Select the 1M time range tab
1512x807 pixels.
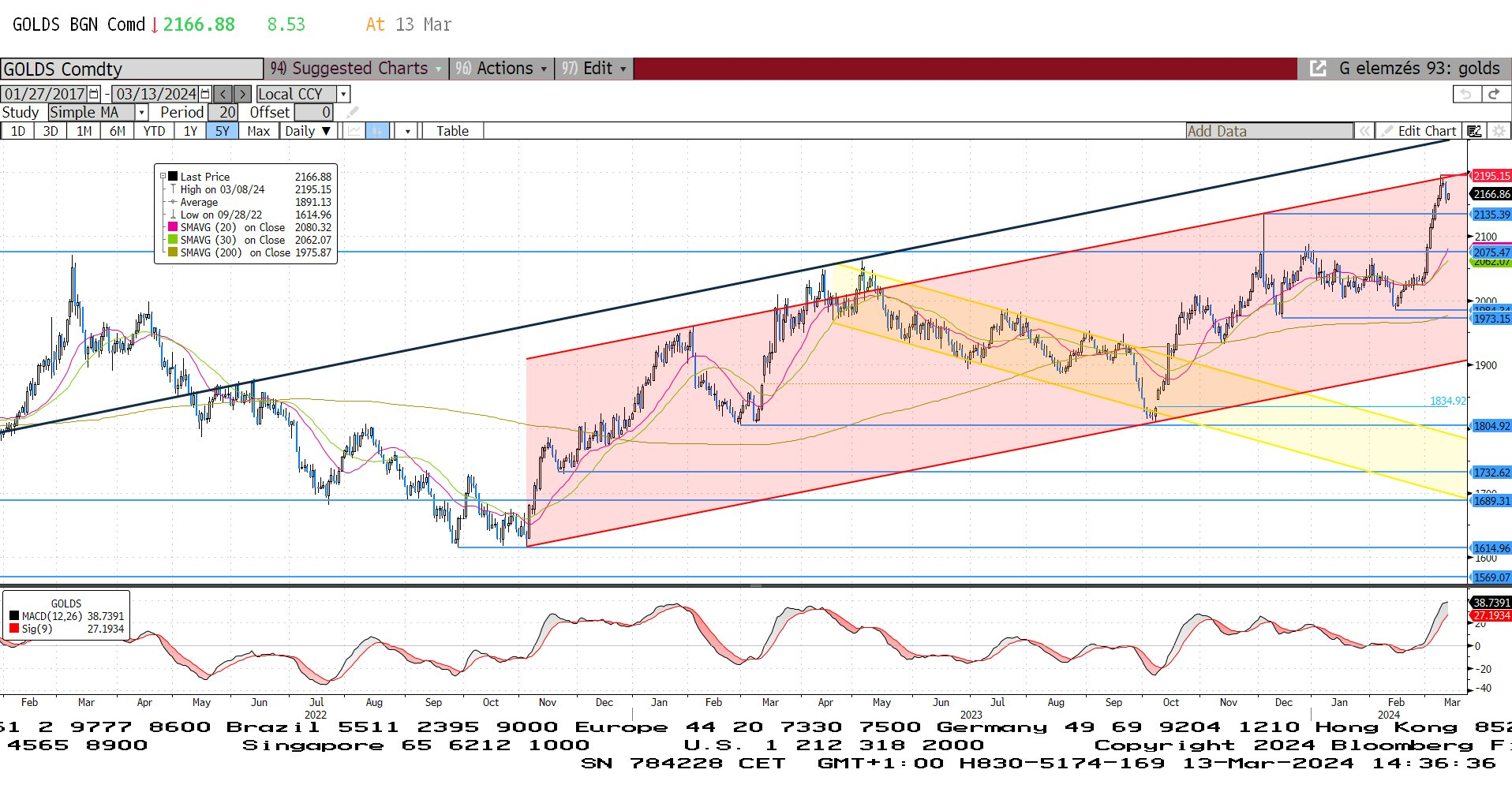tap(84, 131)
